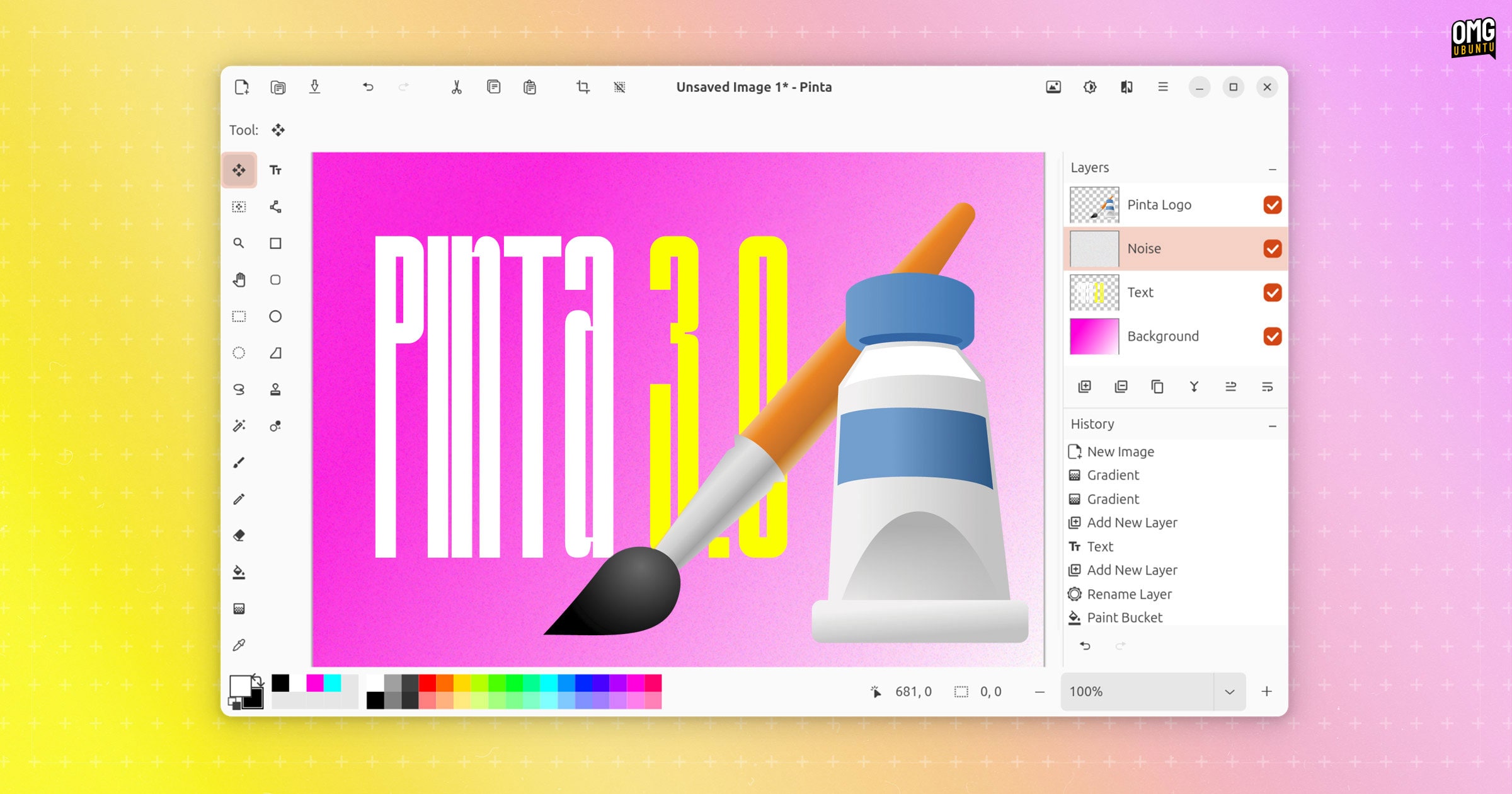Pick the Paint Bucket tool

click(239, 572)
